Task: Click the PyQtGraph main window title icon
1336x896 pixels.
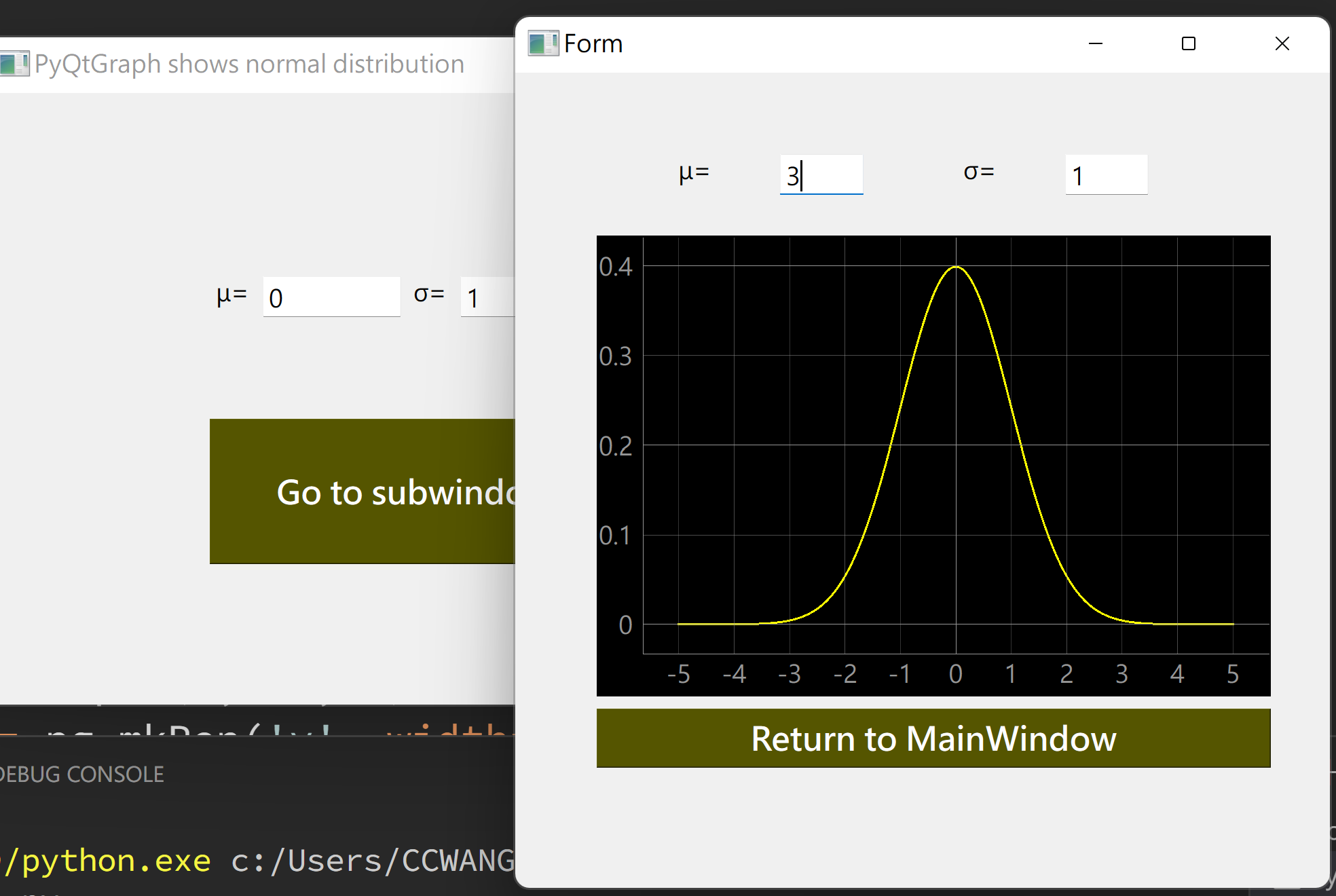Action: point(15,64)
